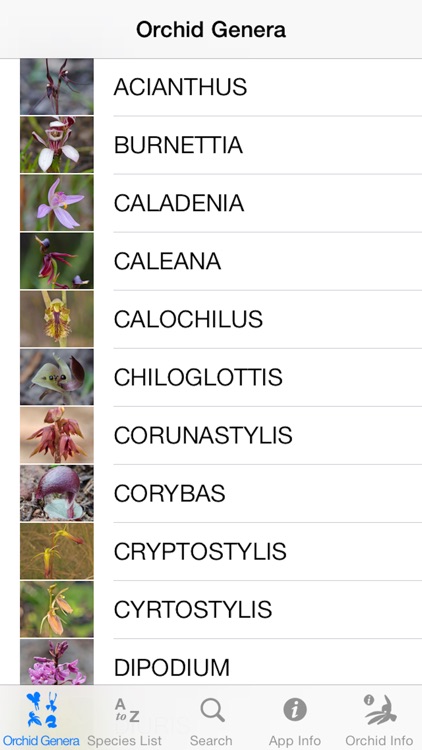Screen dimensions: 422x750
Task: Open the CYRTOSTYLIS genus entry
Action: (x=211, y=609)
